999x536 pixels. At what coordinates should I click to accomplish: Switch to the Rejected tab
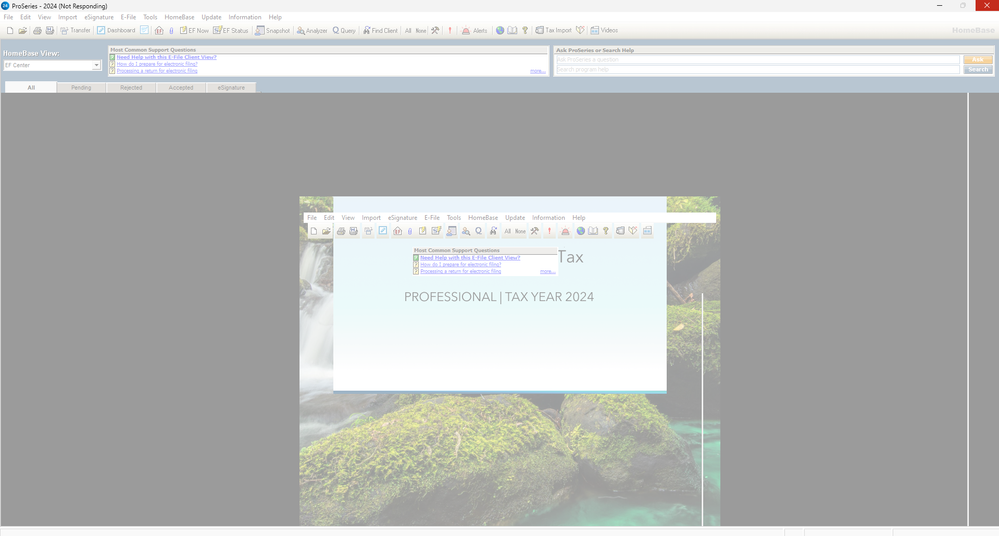click(131, 88)
